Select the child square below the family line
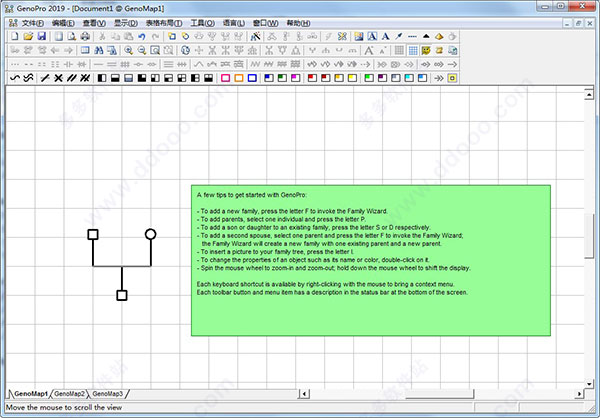Viewport: 600px width, 418px height. [122, 295]
